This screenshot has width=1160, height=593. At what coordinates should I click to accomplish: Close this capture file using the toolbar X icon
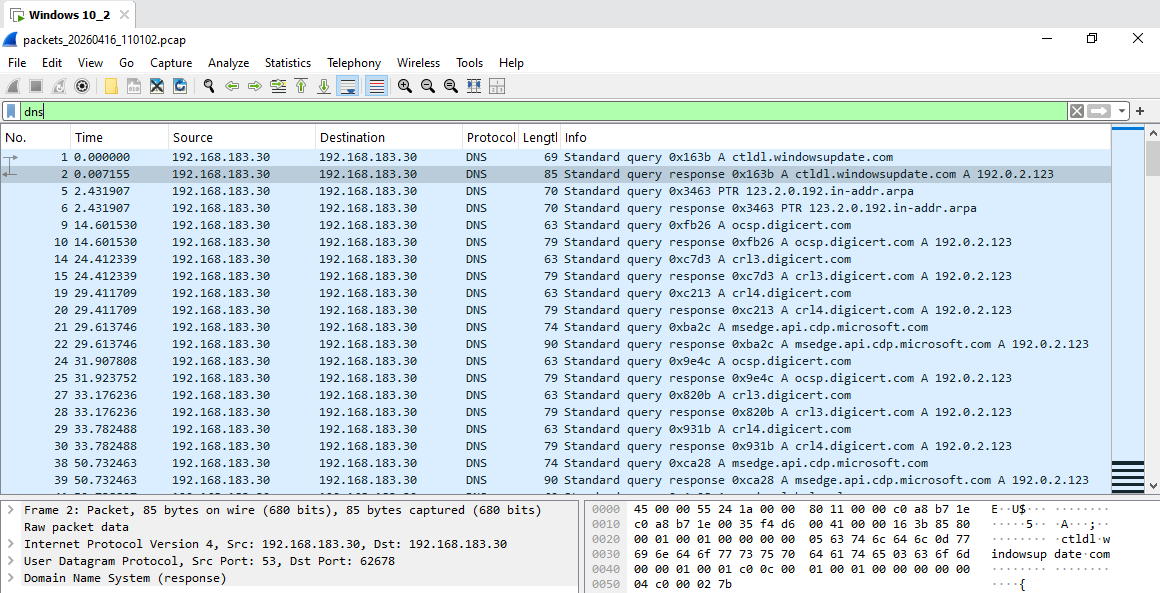(157, 87)
